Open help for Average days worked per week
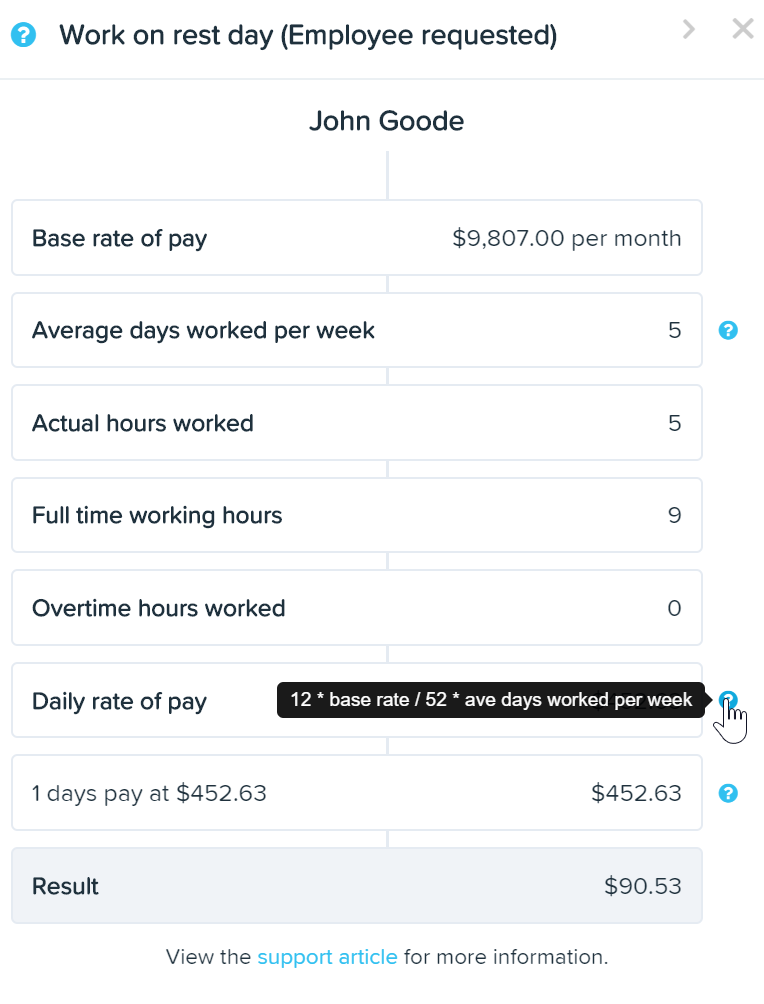 click(x=728, y=330)
